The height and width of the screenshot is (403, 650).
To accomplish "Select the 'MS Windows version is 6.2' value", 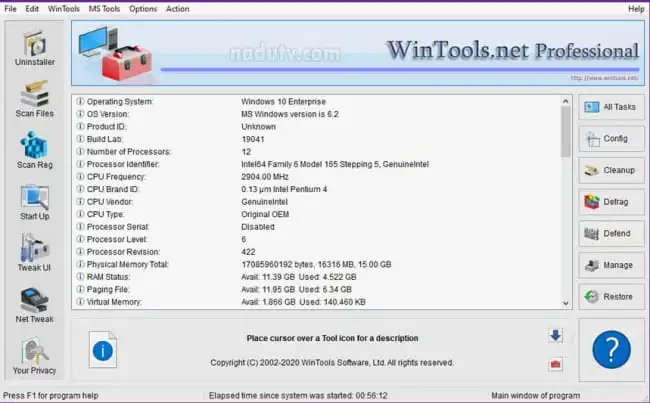I will 290,114.
